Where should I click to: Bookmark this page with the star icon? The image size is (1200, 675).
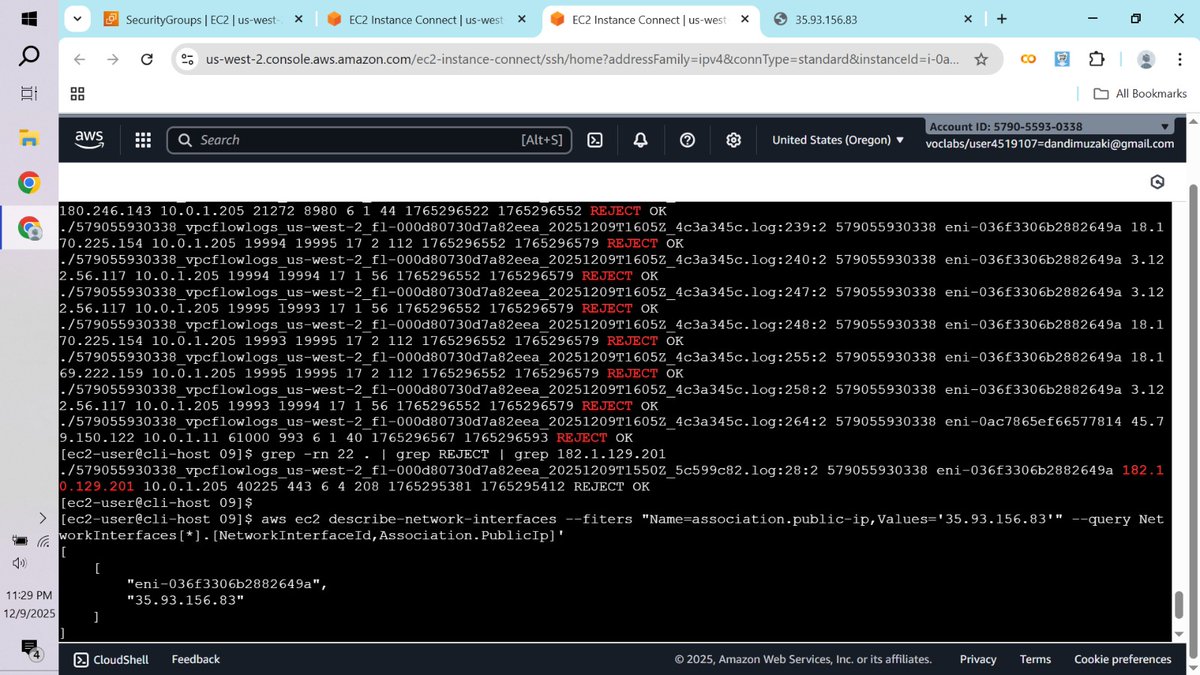click(x=981, y=60)
